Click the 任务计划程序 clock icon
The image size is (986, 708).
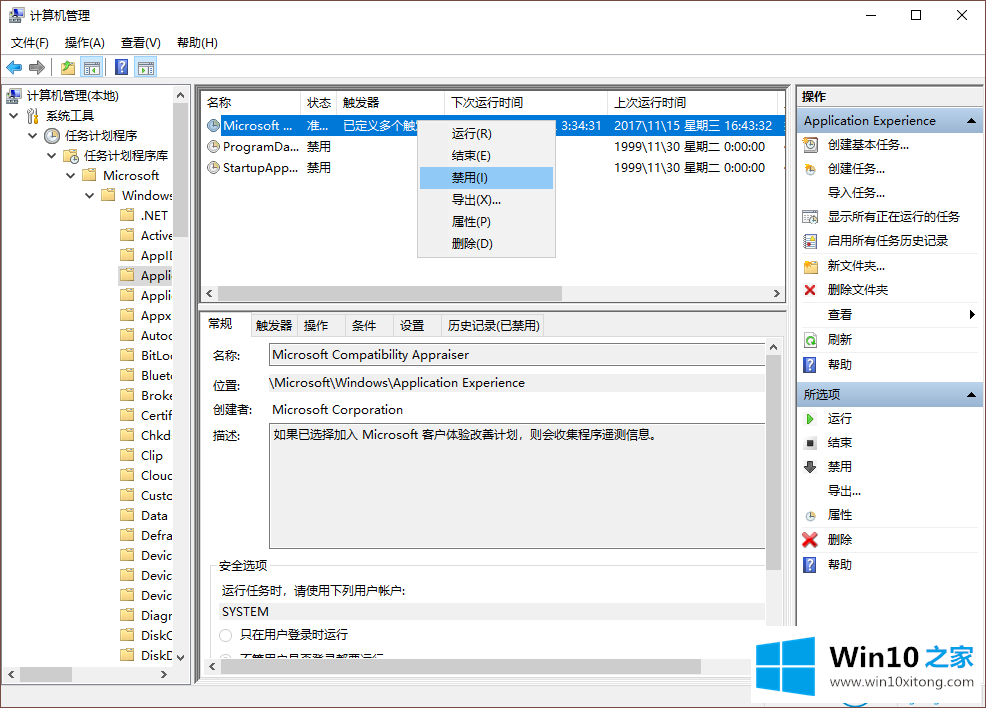pyautogui.click(x=52, y=136)
